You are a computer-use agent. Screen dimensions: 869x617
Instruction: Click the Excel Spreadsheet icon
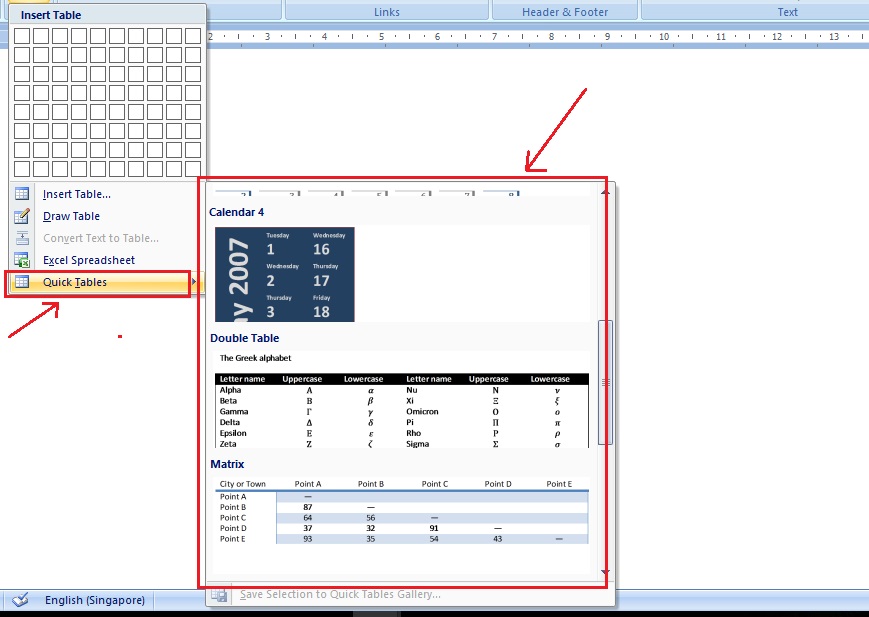click(x=22, y=260)
